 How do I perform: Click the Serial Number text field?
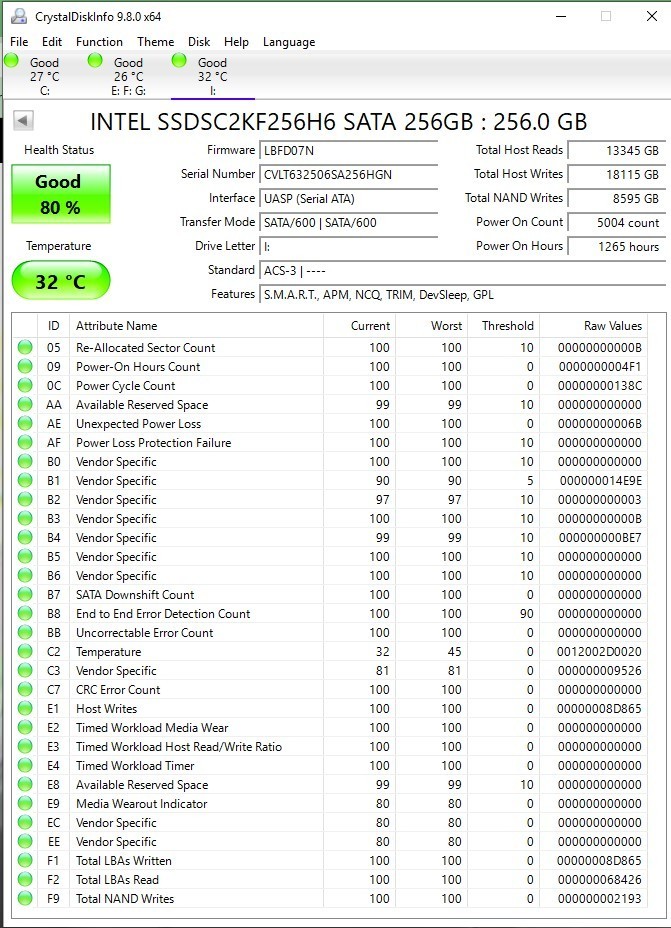pos(349,175)
